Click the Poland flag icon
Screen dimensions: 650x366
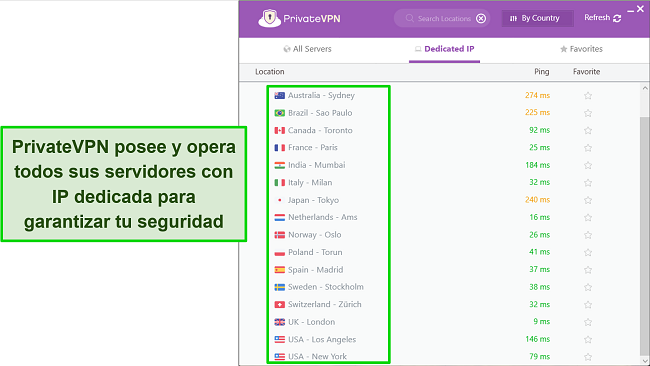[x=280, y=252]
